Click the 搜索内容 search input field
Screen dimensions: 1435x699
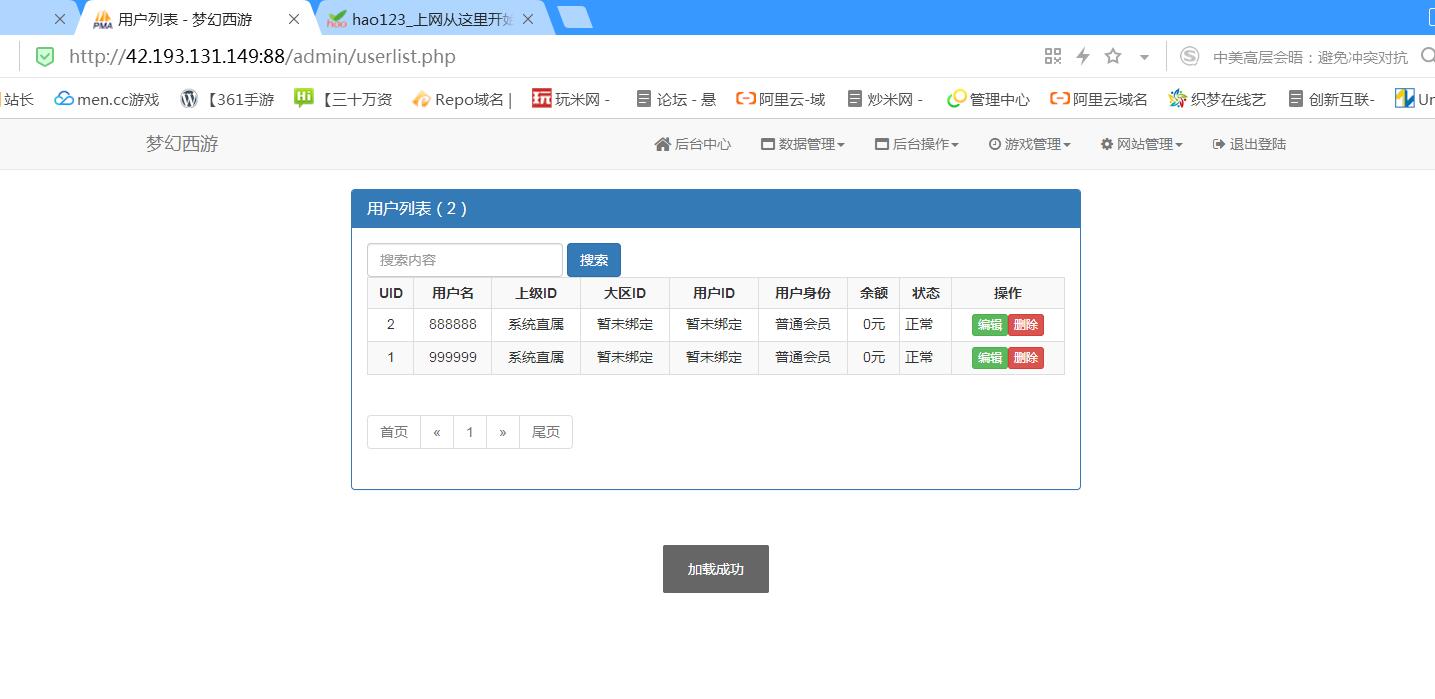coord(465,260)
